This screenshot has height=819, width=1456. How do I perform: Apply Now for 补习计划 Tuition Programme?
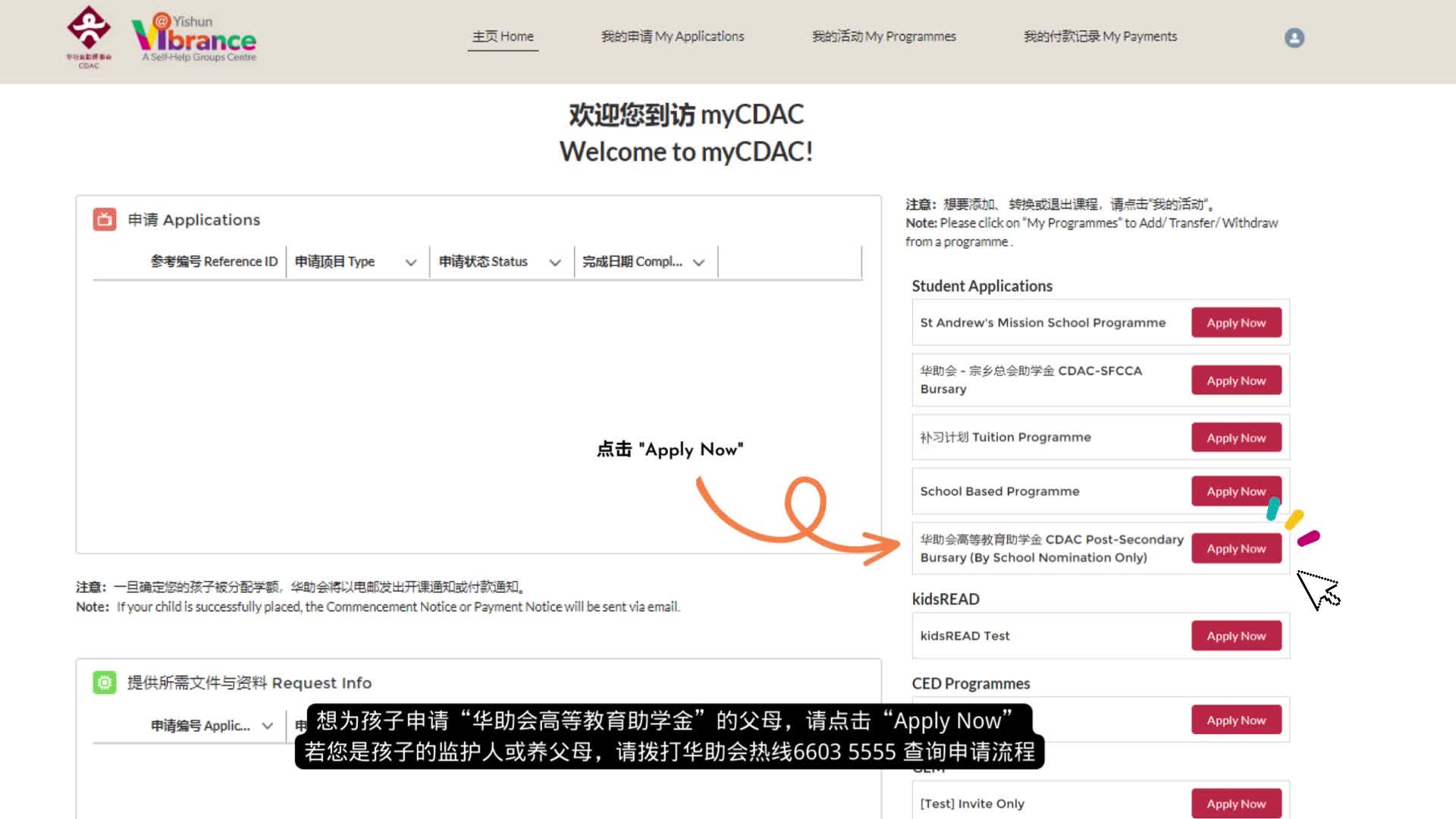(1236, 438)
